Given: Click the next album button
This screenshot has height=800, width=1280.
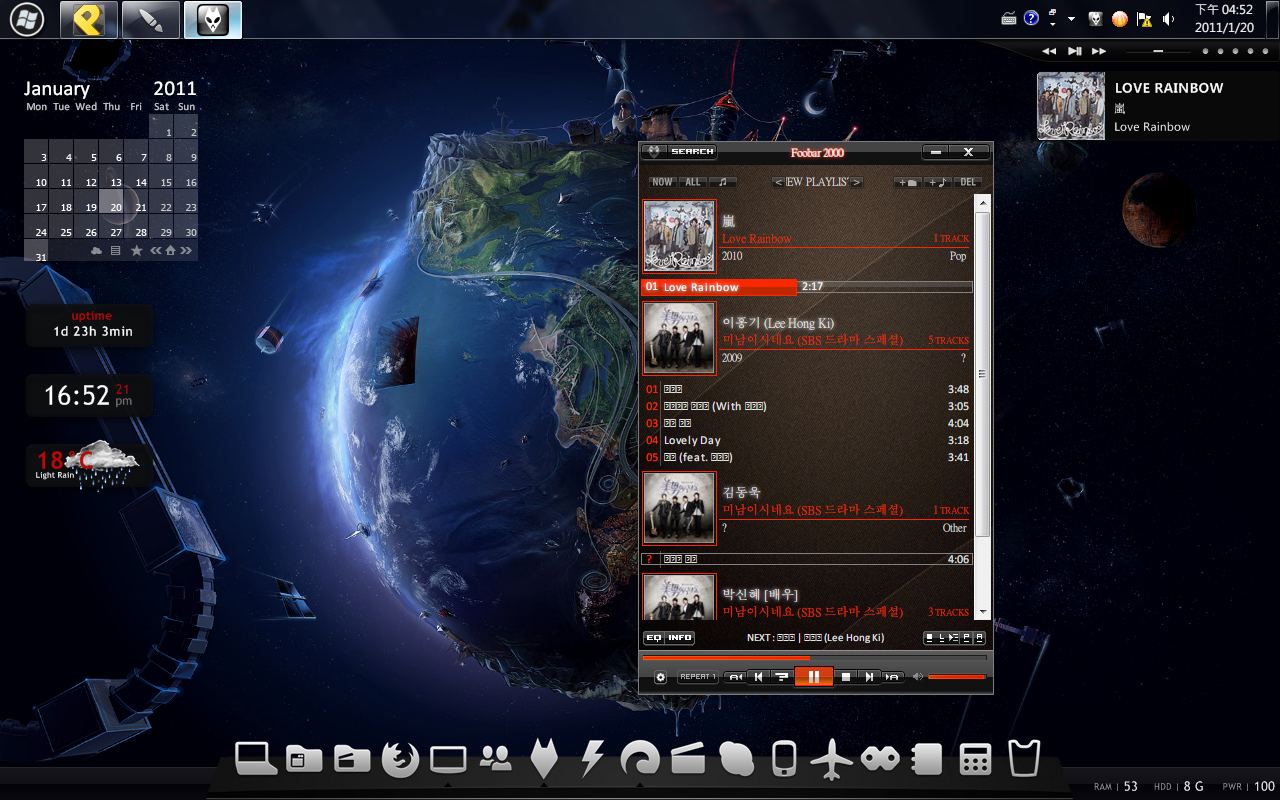Looking at the screenshot, I should point(893,677).
